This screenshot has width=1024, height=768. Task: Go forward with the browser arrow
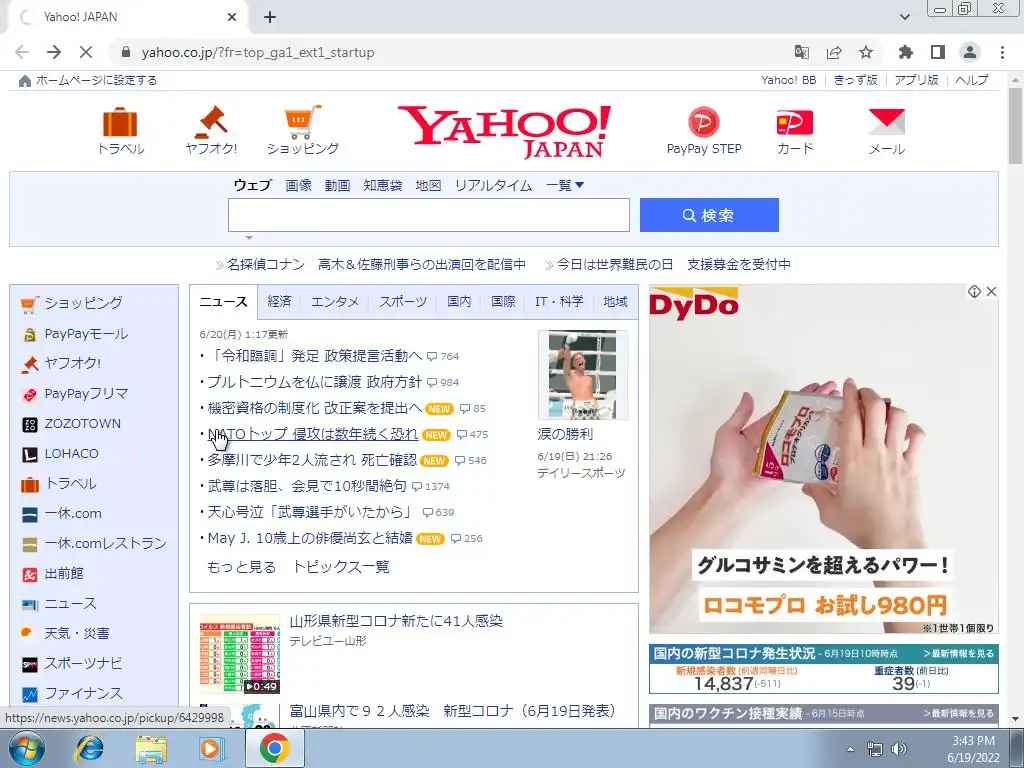[54, 52]
